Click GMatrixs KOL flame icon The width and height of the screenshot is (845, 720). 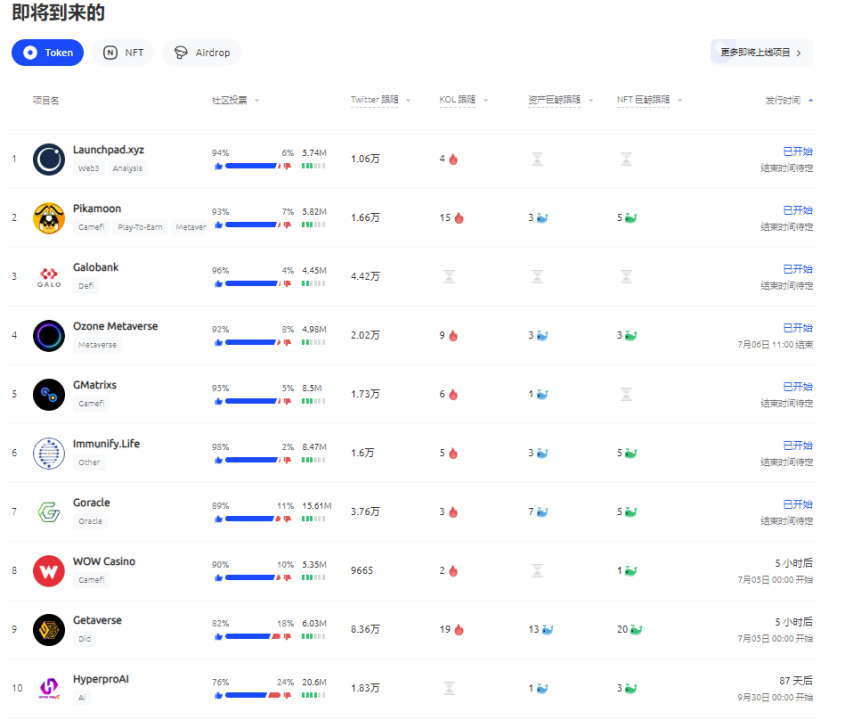click(x=454, y=394)
